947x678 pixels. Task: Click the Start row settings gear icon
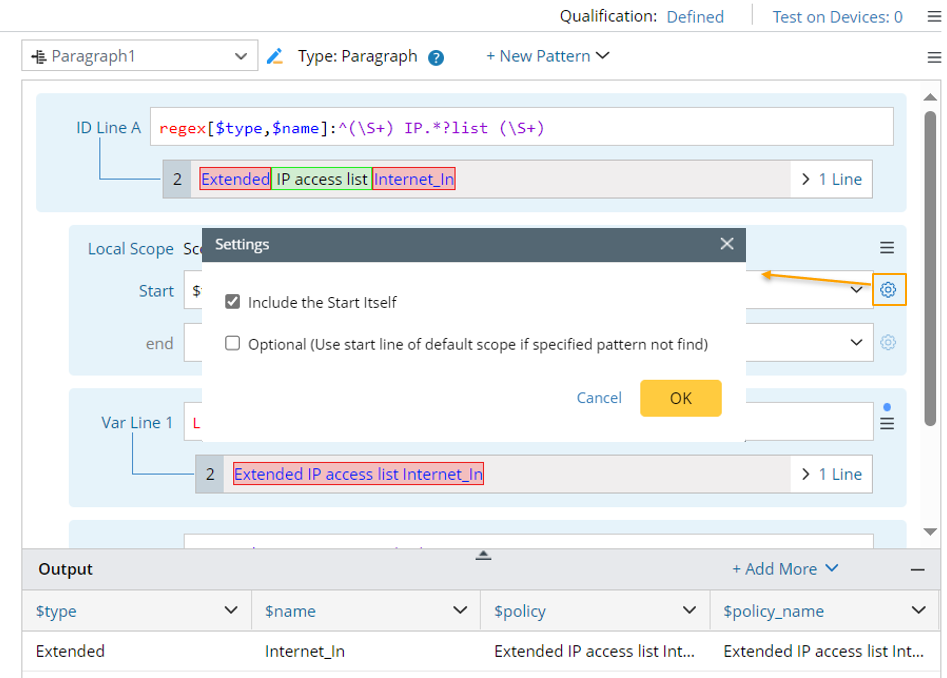tap(888, 290)
